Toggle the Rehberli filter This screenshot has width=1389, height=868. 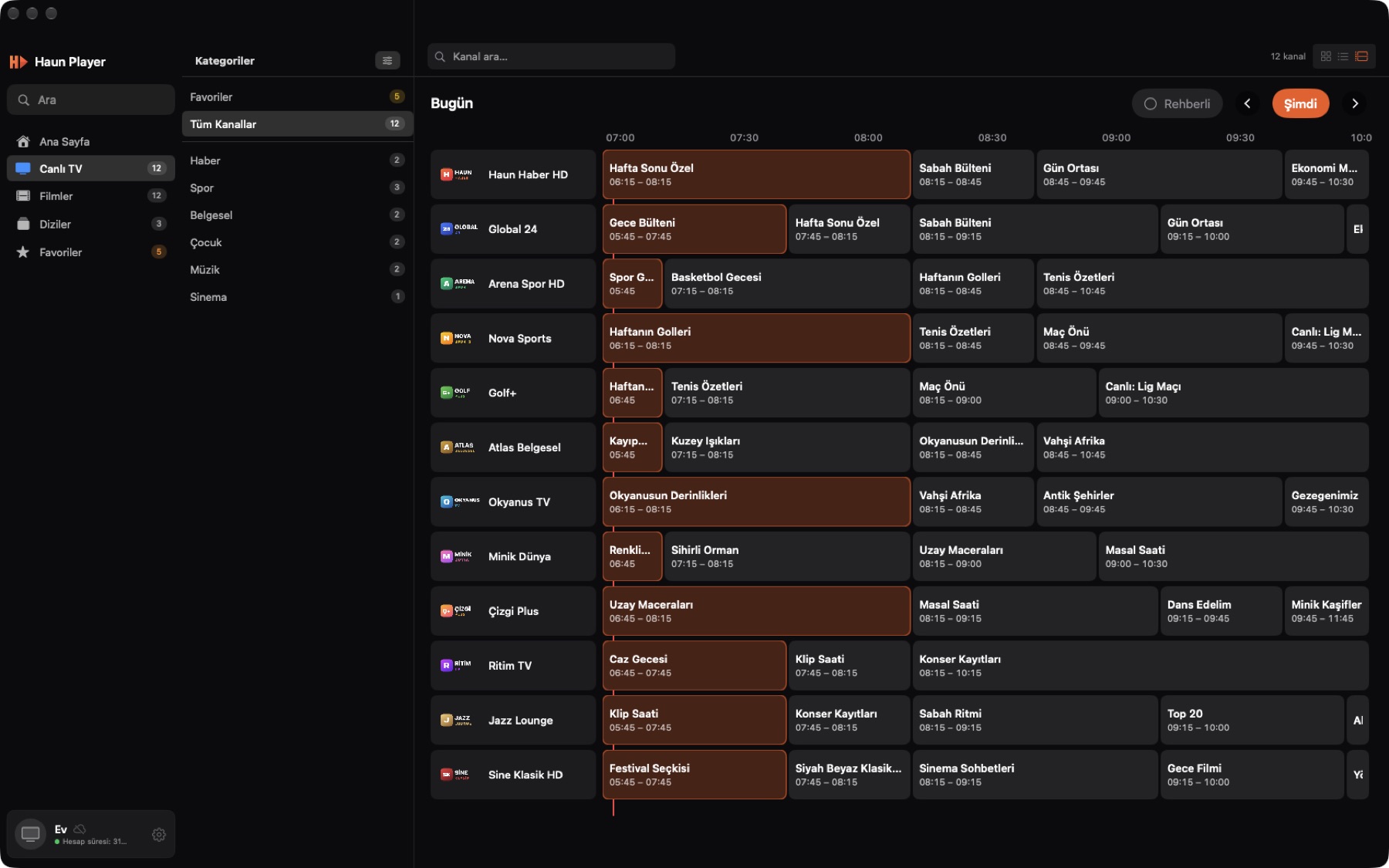(1177, 103)
